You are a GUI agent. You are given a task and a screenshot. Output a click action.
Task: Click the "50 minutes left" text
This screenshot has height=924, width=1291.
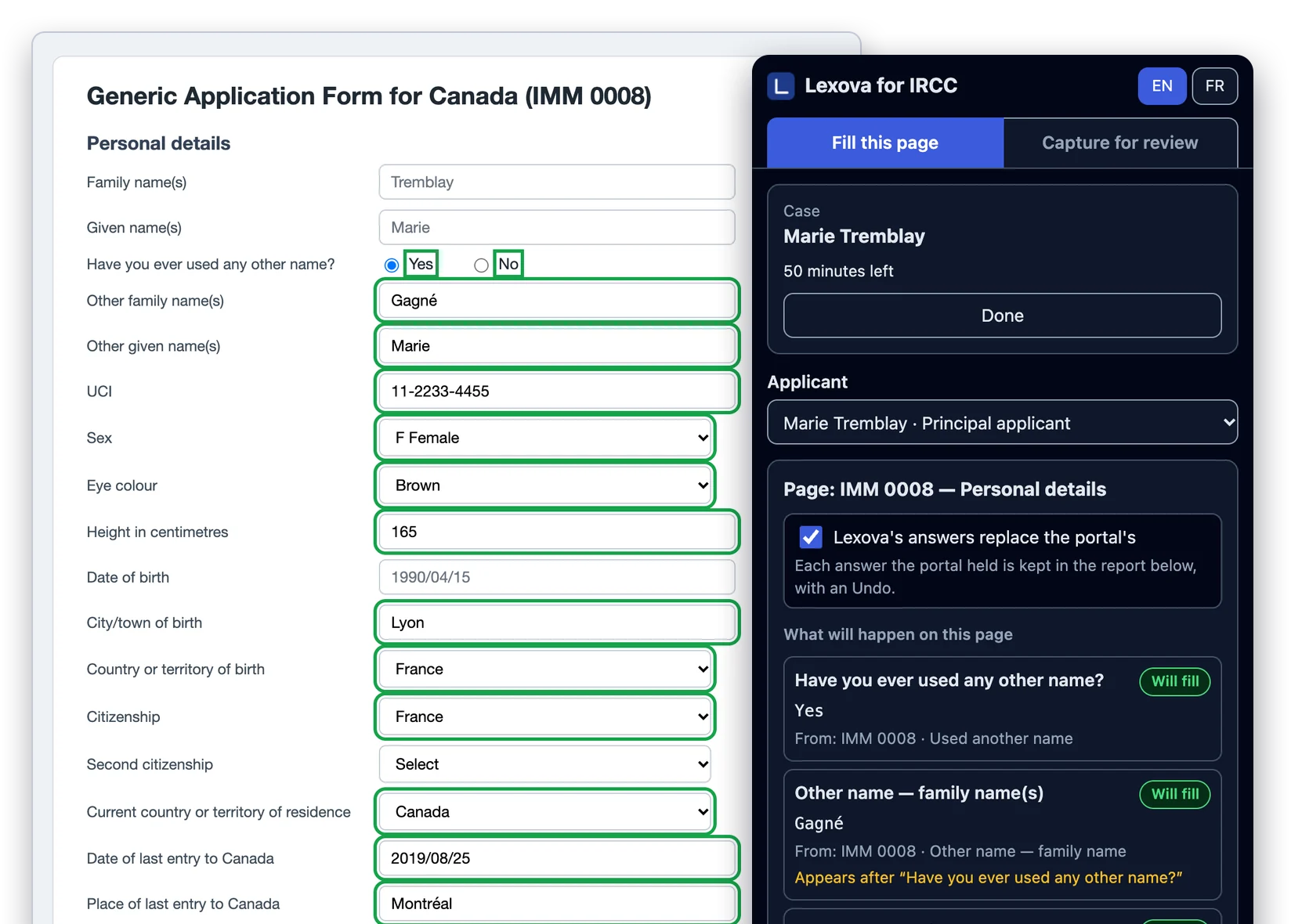[838, 271]
